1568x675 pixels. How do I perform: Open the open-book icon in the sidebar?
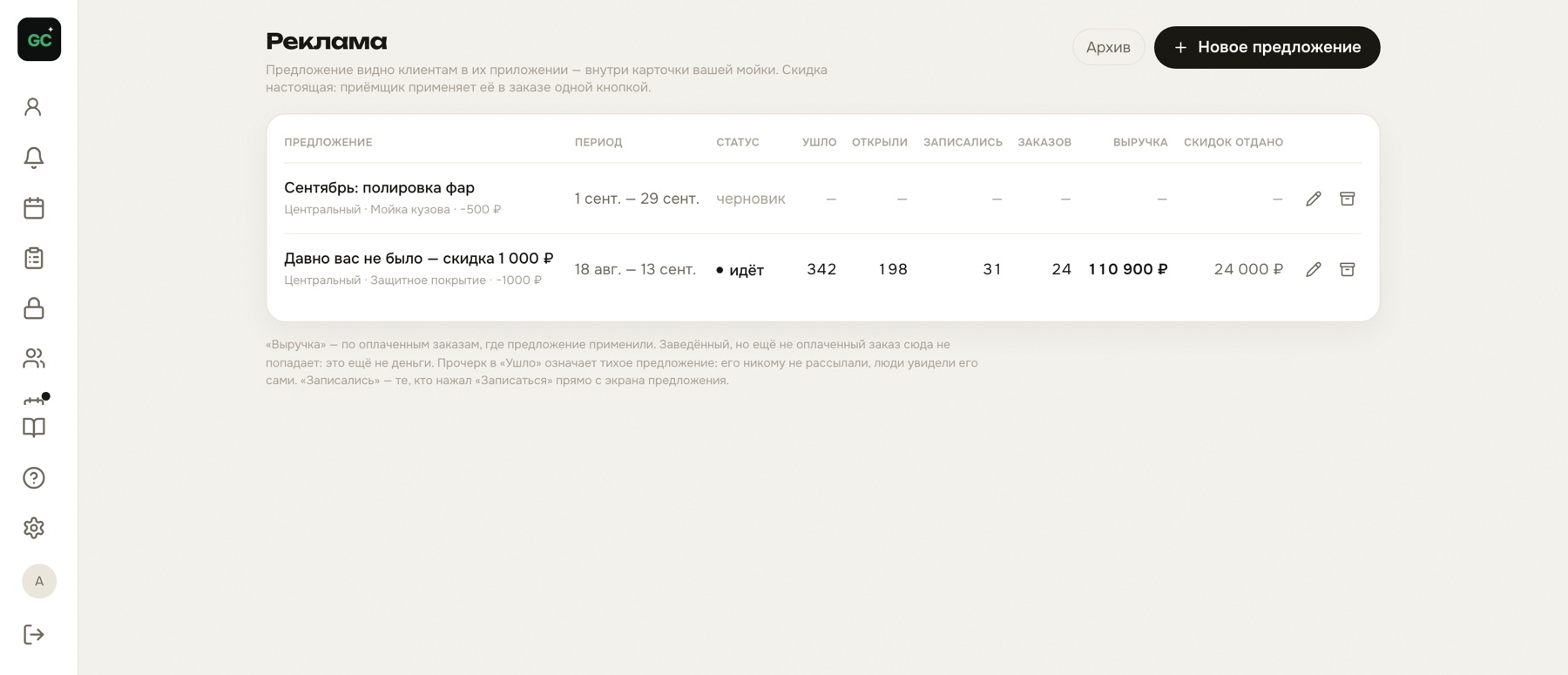(x=33, y=428)
